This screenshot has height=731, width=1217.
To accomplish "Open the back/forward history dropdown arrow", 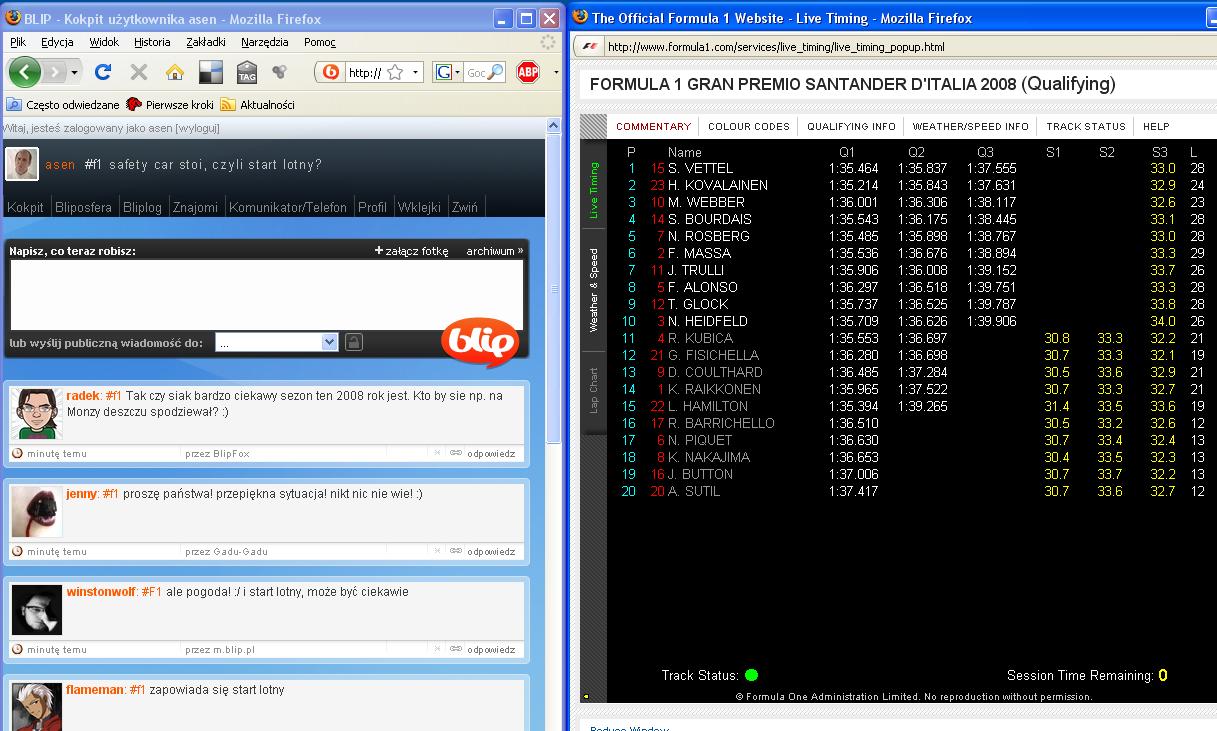I will coord(76,72).
